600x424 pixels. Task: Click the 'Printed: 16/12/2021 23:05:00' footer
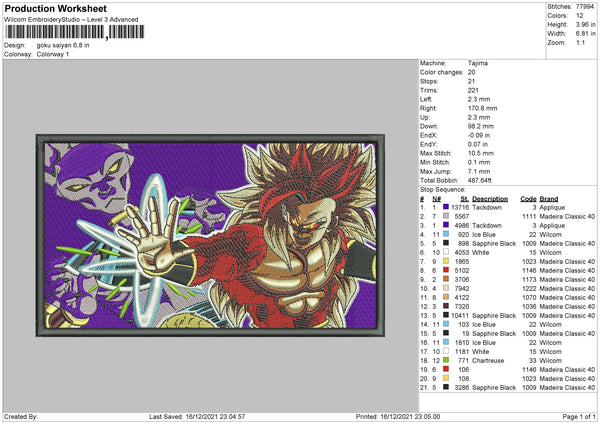398,416
